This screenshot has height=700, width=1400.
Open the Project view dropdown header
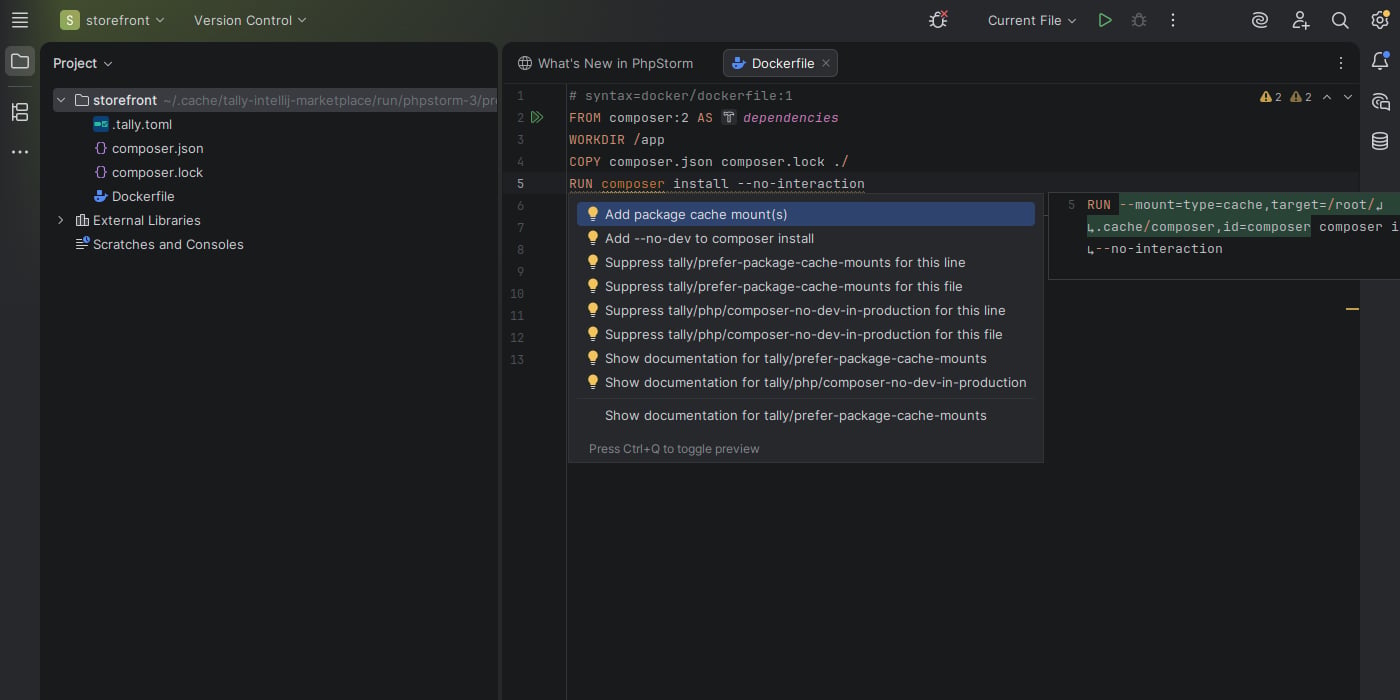click(x=83, y=63)
